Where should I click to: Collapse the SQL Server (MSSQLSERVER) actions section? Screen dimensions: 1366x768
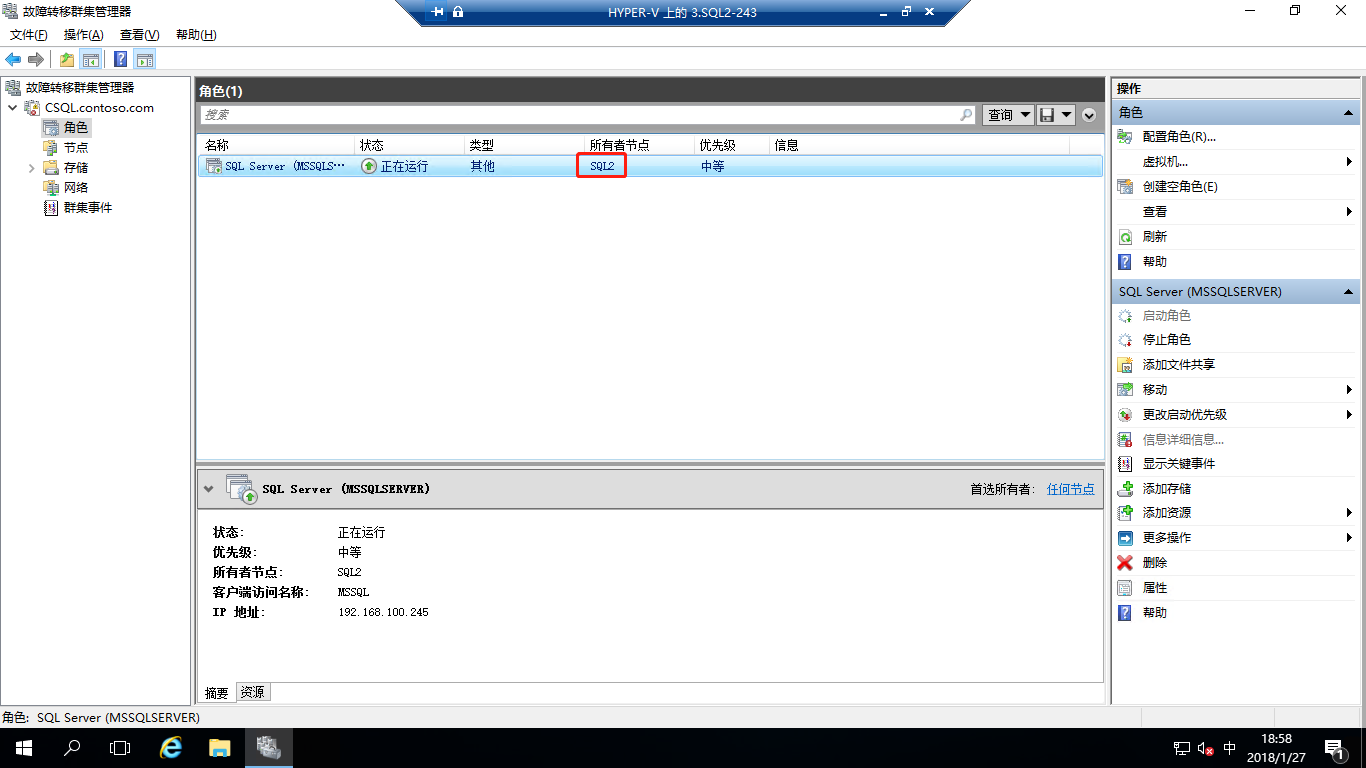[1350, 292]
